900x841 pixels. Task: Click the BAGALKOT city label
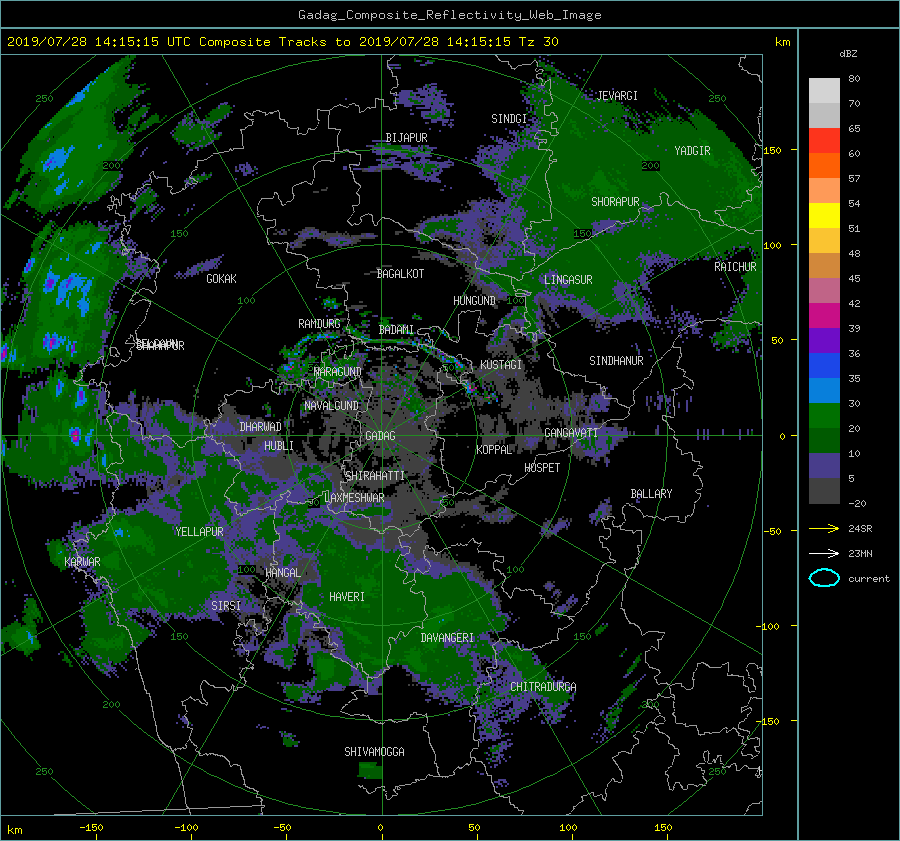click(x=400, y=274)
